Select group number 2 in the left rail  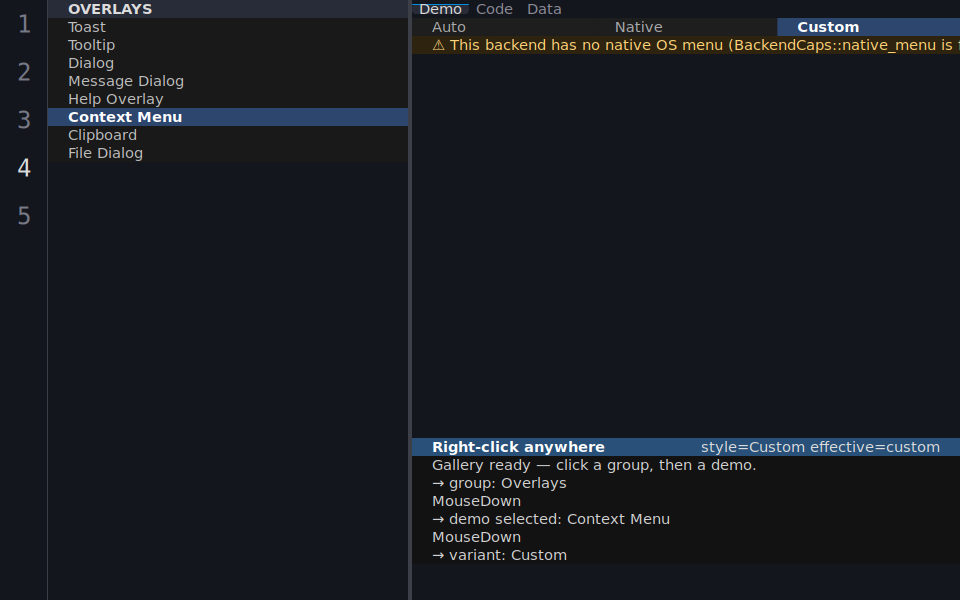coord(24,72)
